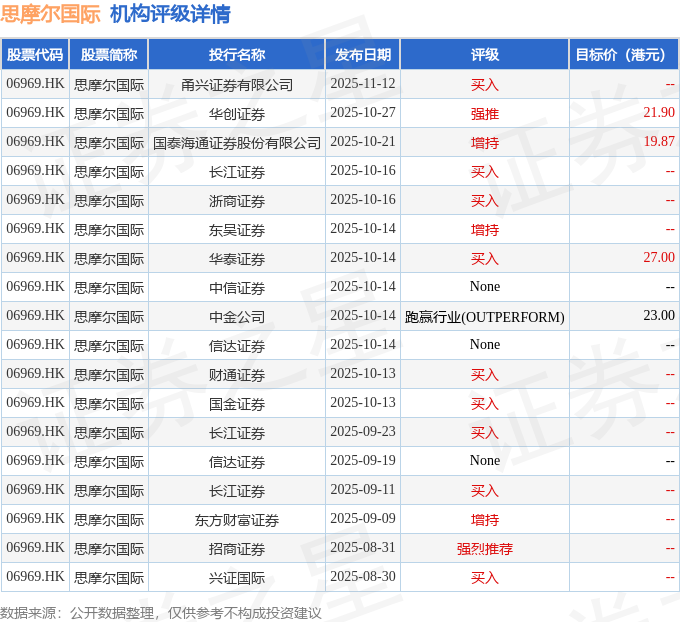Screen dimensions: 680x622
Task: Click the 股票简称 column header
Action: pos(109,55)
